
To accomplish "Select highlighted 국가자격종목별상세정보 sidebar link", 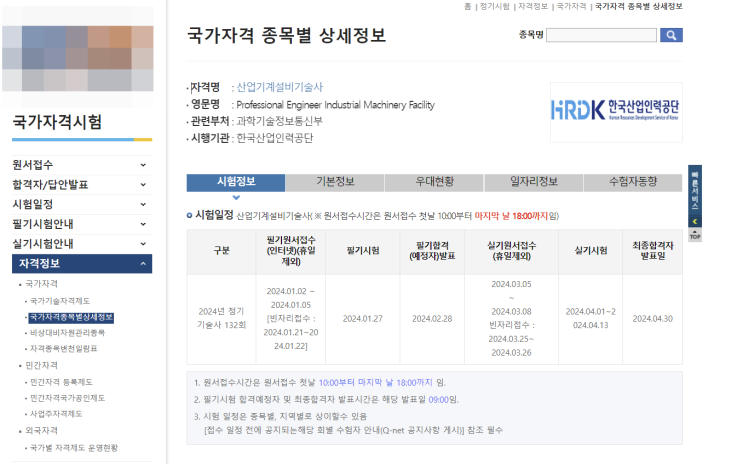I will click(71, 317).
